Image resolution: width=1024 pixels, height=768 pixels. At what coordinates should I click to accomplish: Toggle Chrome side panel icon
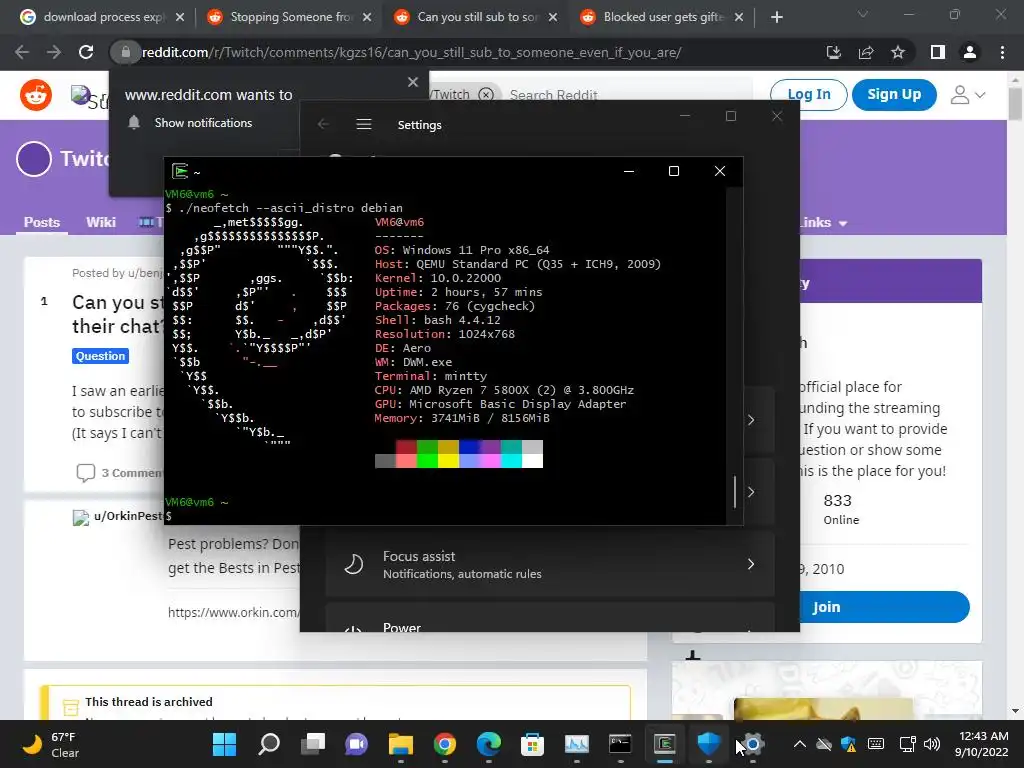point(938,52)
